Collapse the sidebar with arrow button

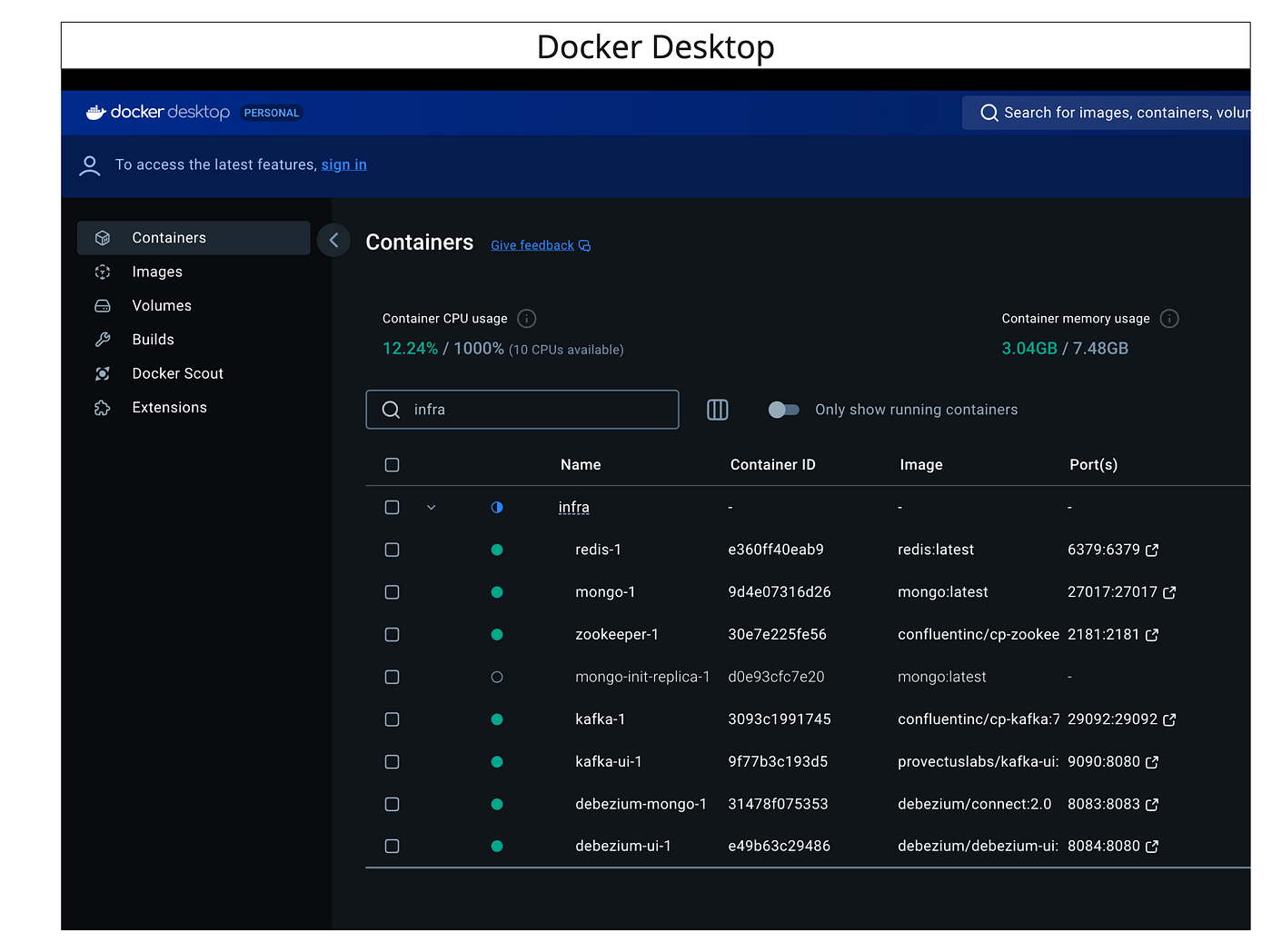pos(333,240)
